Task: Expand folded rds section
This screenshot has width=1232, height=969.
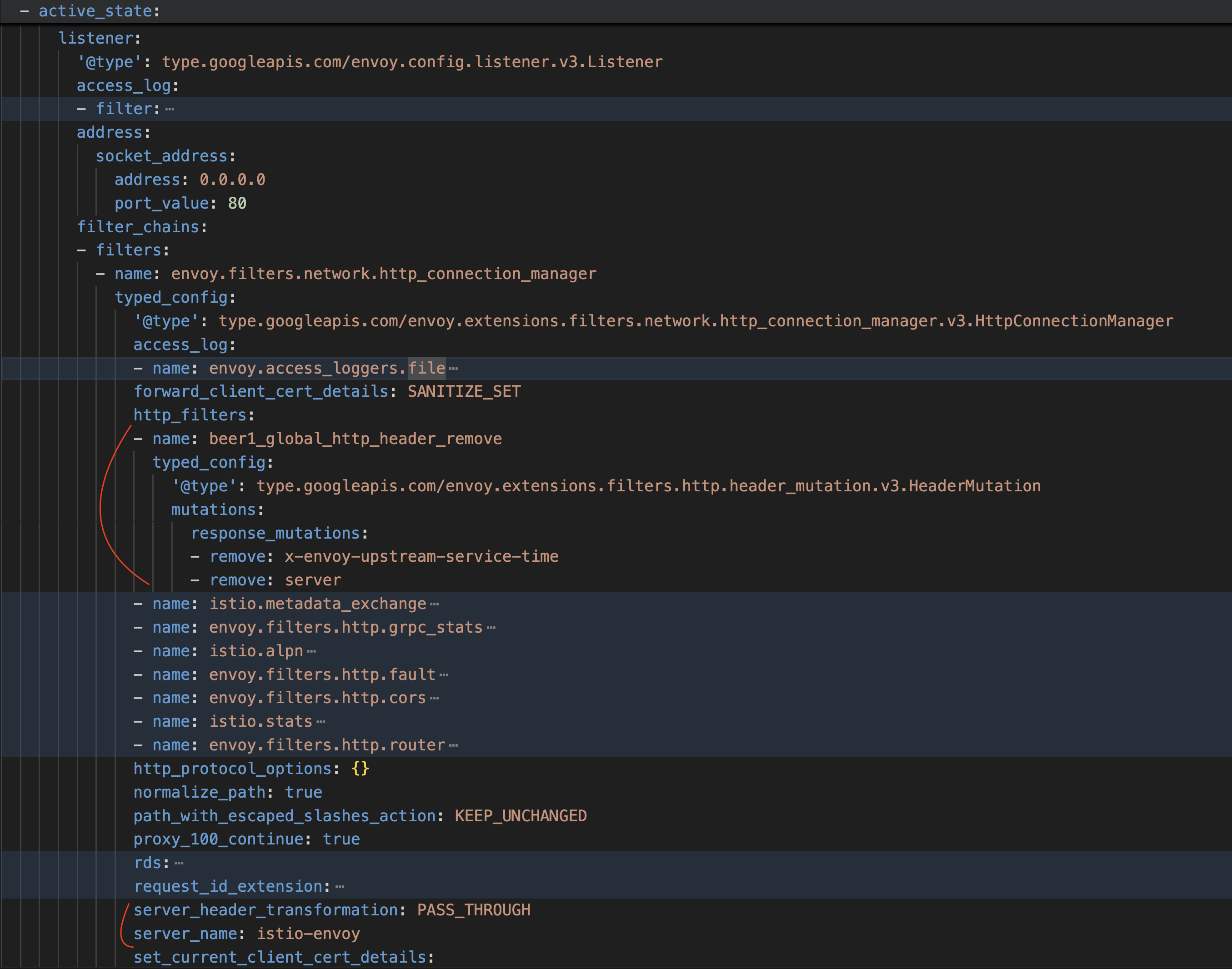Action: [x=179, y=864]
